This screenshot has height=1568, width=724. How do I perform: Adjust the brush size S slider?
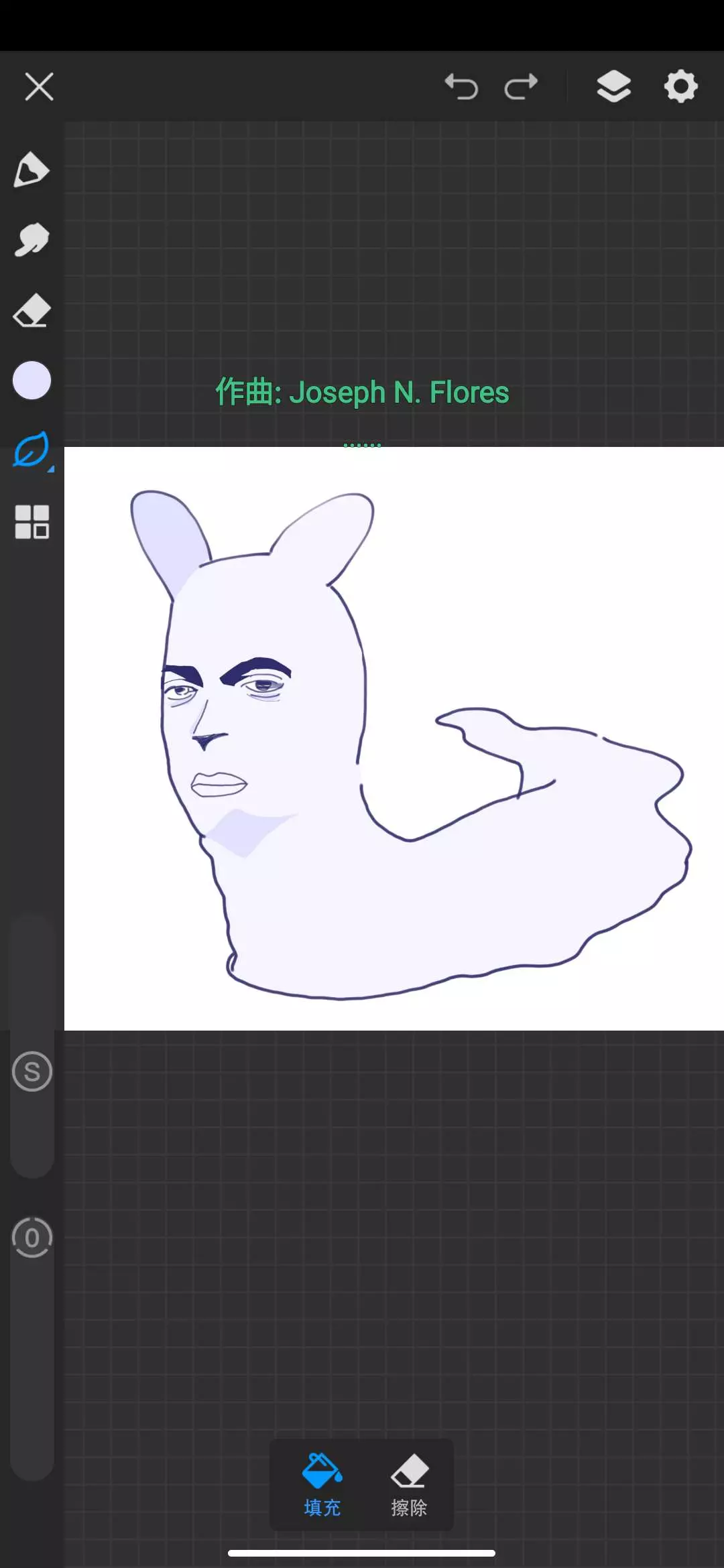click(32, 1071)
